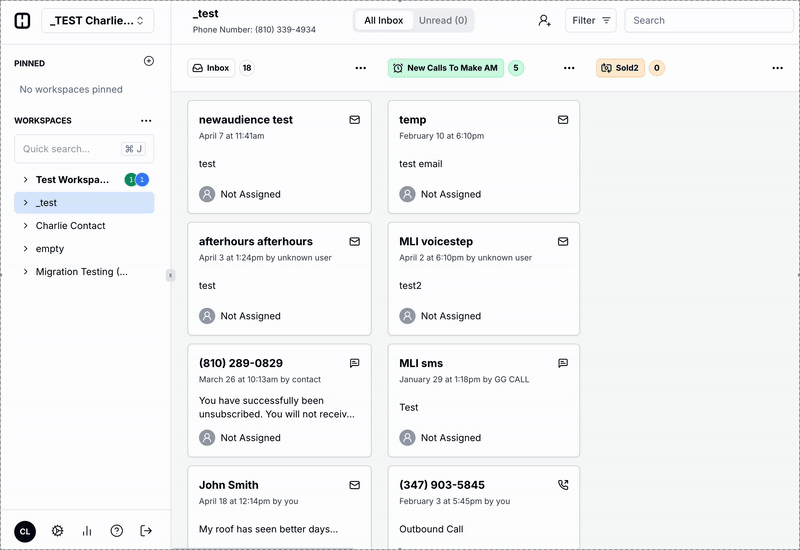Open help with the question mark icon
The width and height of the screenshot is (800, 550).
[116, 531]
